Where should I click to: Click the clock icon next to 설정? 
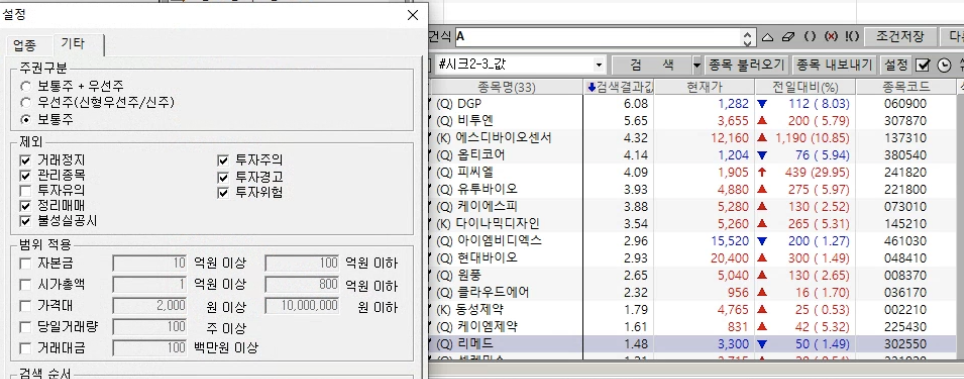(944, 65)
